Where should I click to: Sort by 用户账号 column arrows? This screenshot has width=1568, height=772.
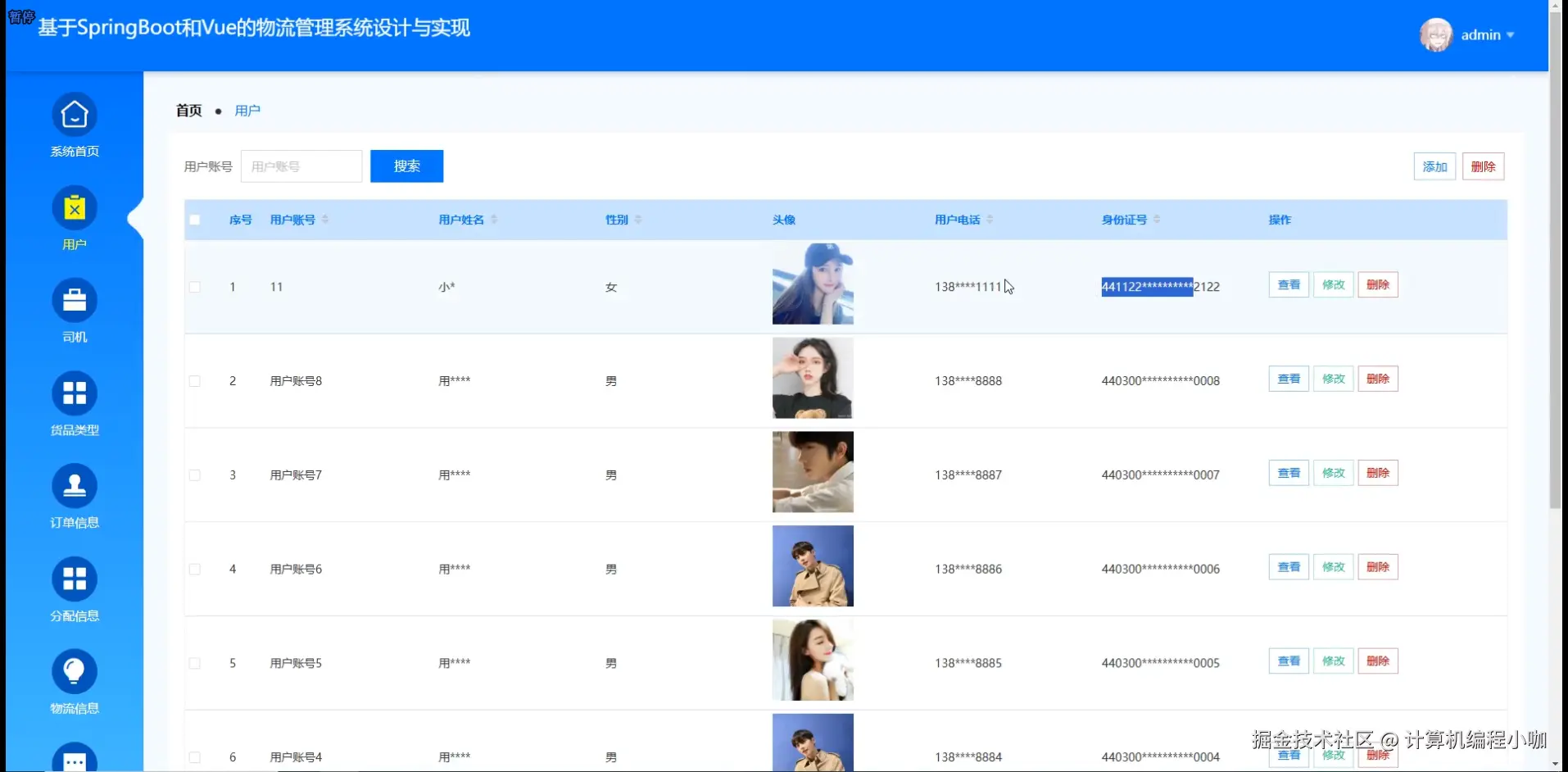tap(325, 220)
